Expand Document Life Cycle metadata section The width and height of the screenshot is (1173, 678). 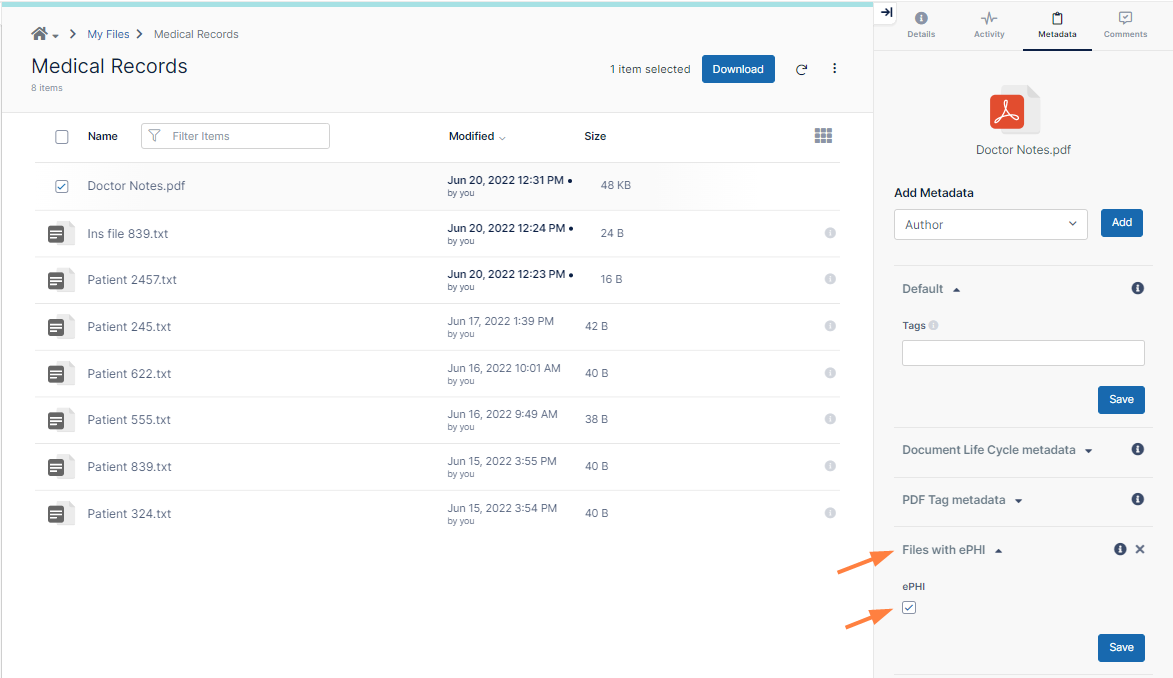tap(996, 450)
